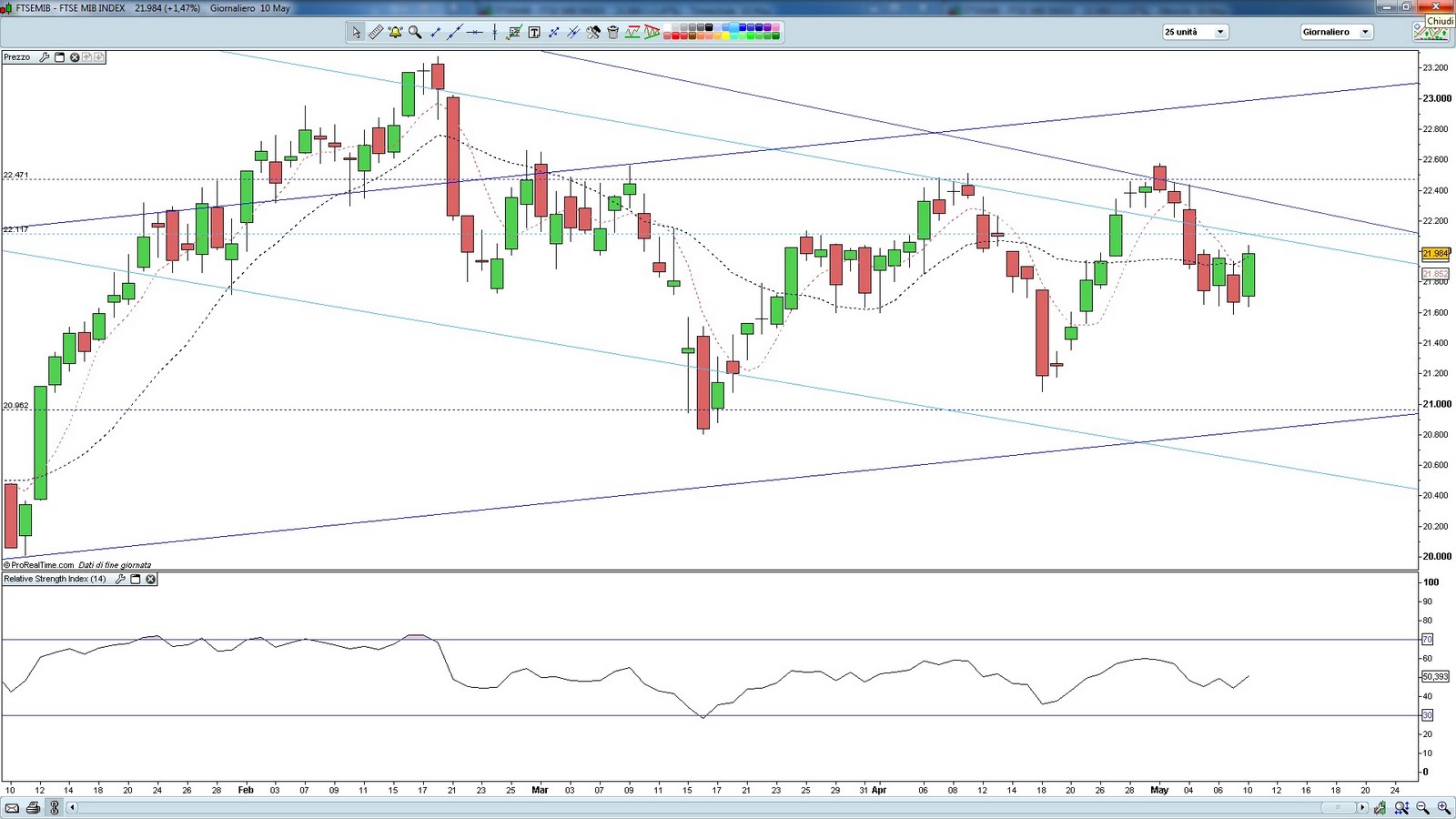Select the horizontal line tool
The image size is (1456, 819).
tap(474, 32)
